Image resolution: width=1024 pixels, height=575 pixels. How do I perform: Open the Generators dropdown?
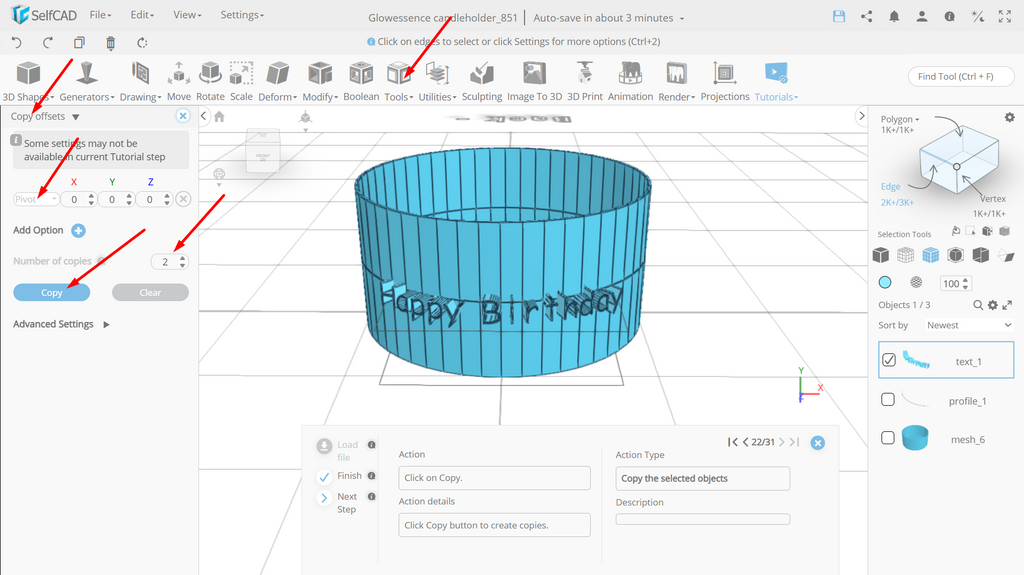tap(87, 81)
